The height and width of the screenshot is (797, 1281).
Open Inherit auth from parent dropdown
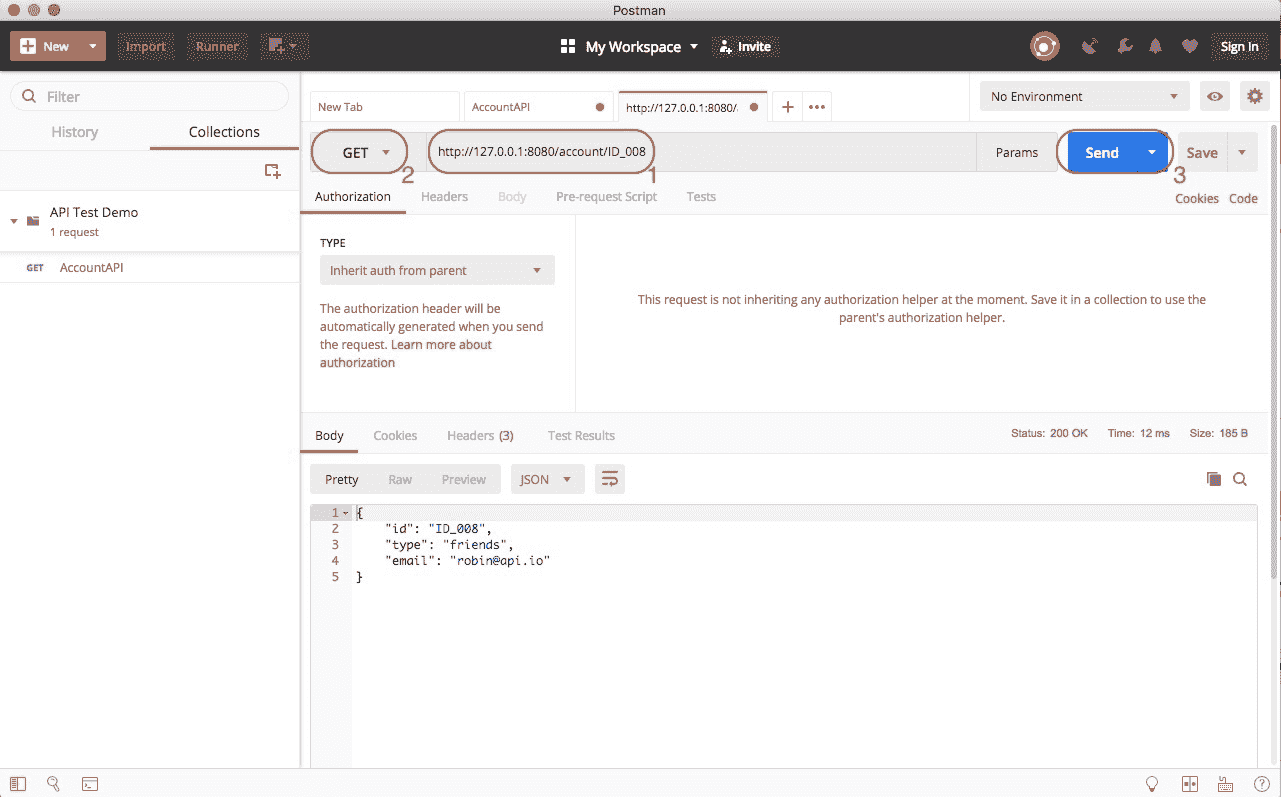point(437,270)
